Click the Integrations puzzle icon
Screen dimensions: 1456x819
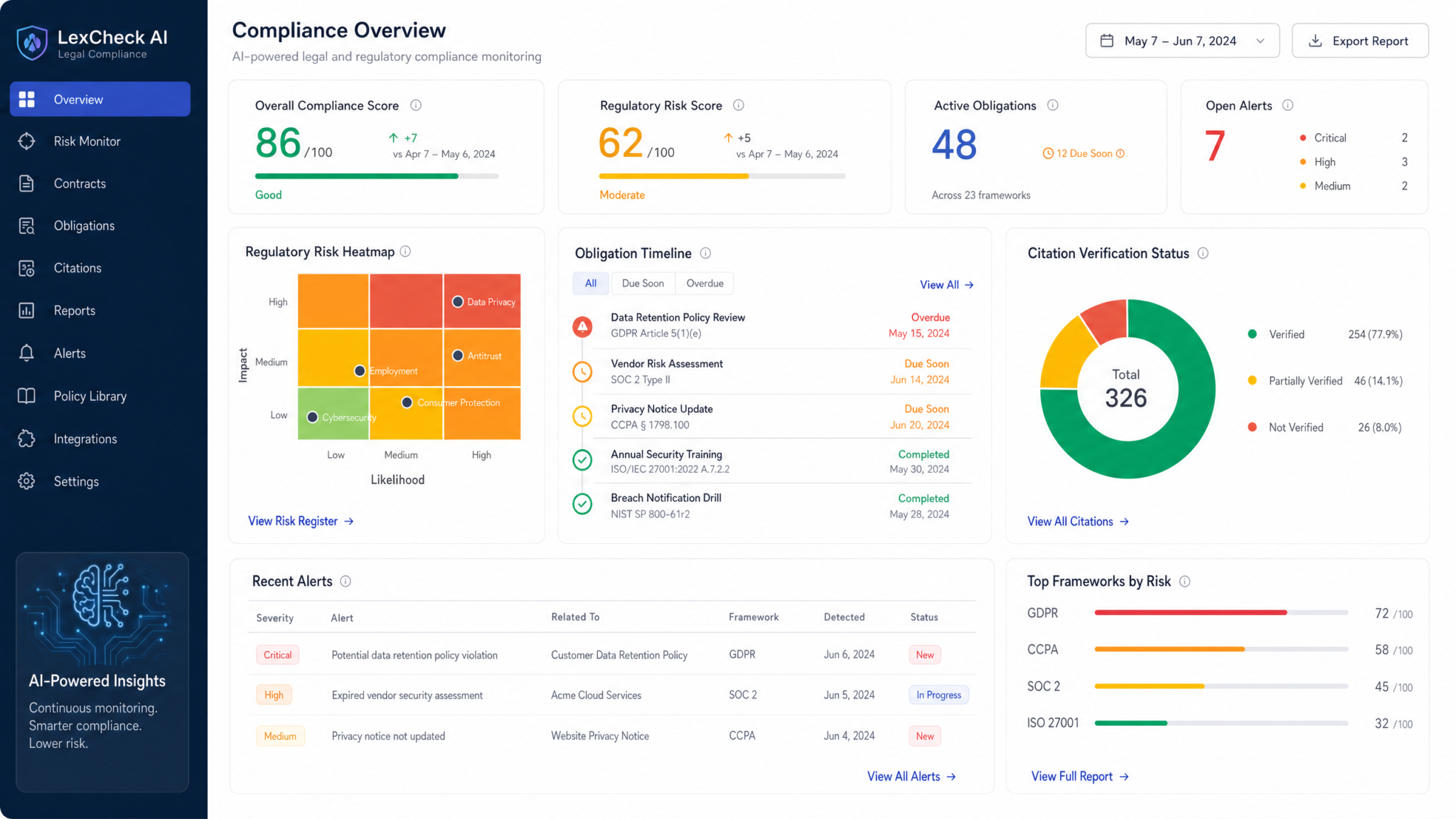pos(27,439)
